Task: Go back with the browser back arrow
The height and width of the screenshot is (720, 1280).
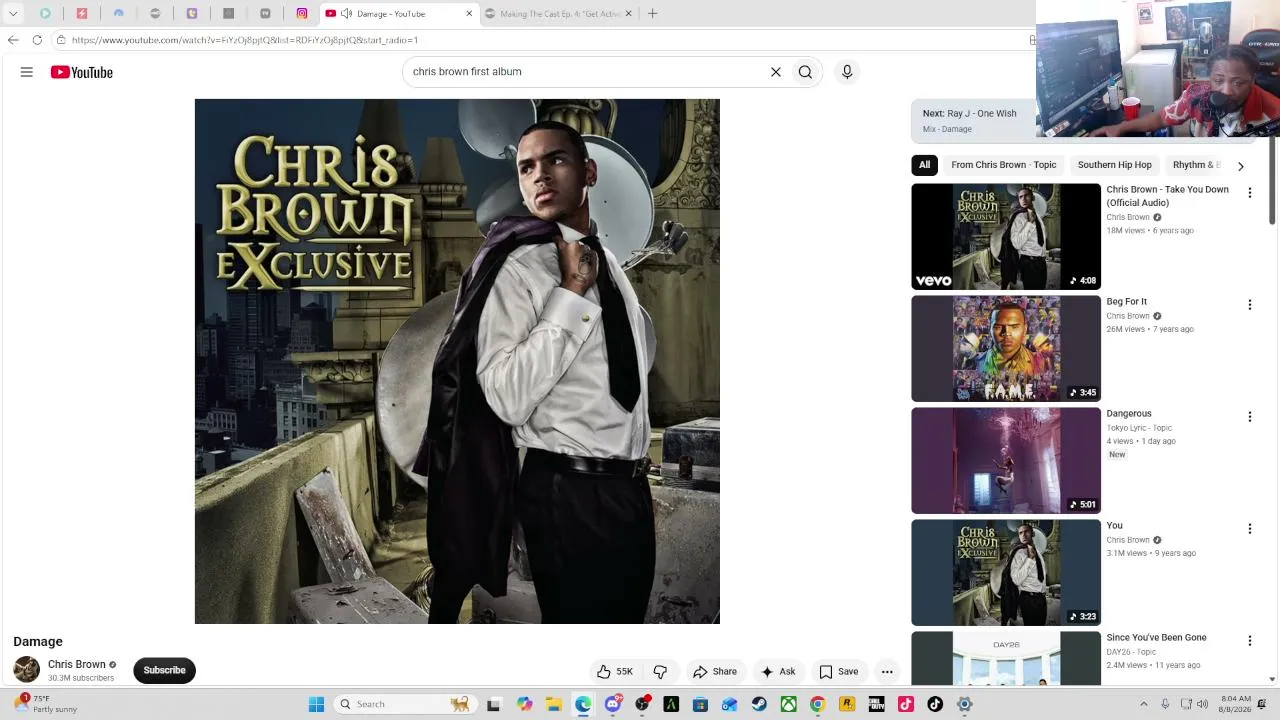Action: coord(13,40)
